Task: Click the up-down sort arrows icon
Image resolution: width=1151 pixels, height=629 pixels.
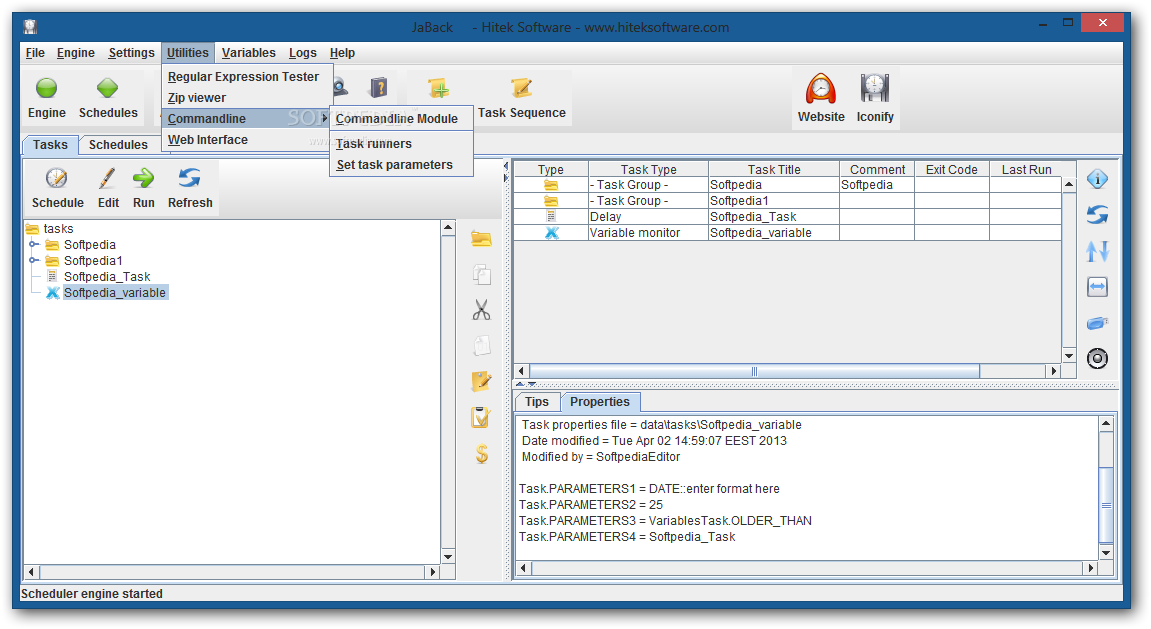Action: pyautogui.click(x=1097, y=251)
